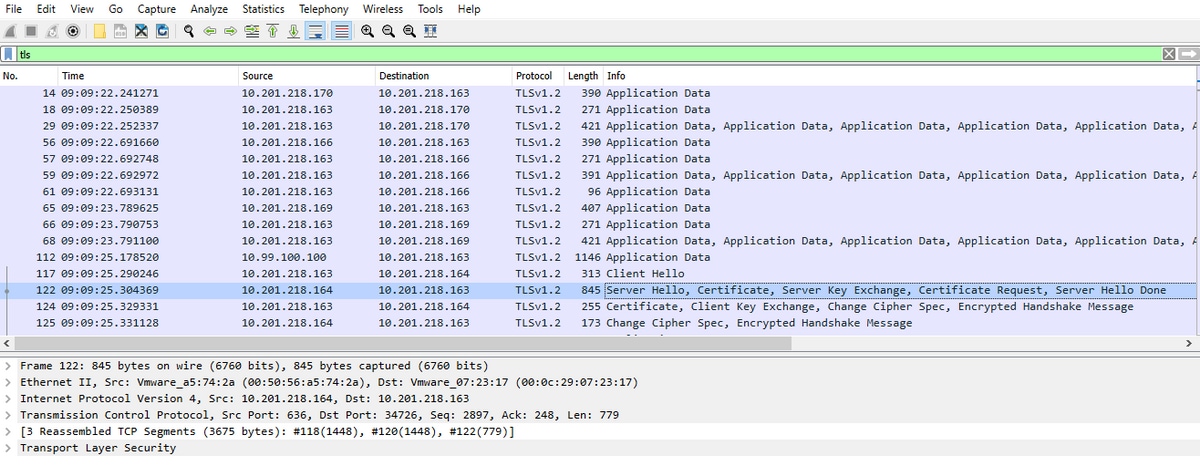Open the Help menu
The height and width of the screenshot is (469, 1200).
click(x=468, y=9)
